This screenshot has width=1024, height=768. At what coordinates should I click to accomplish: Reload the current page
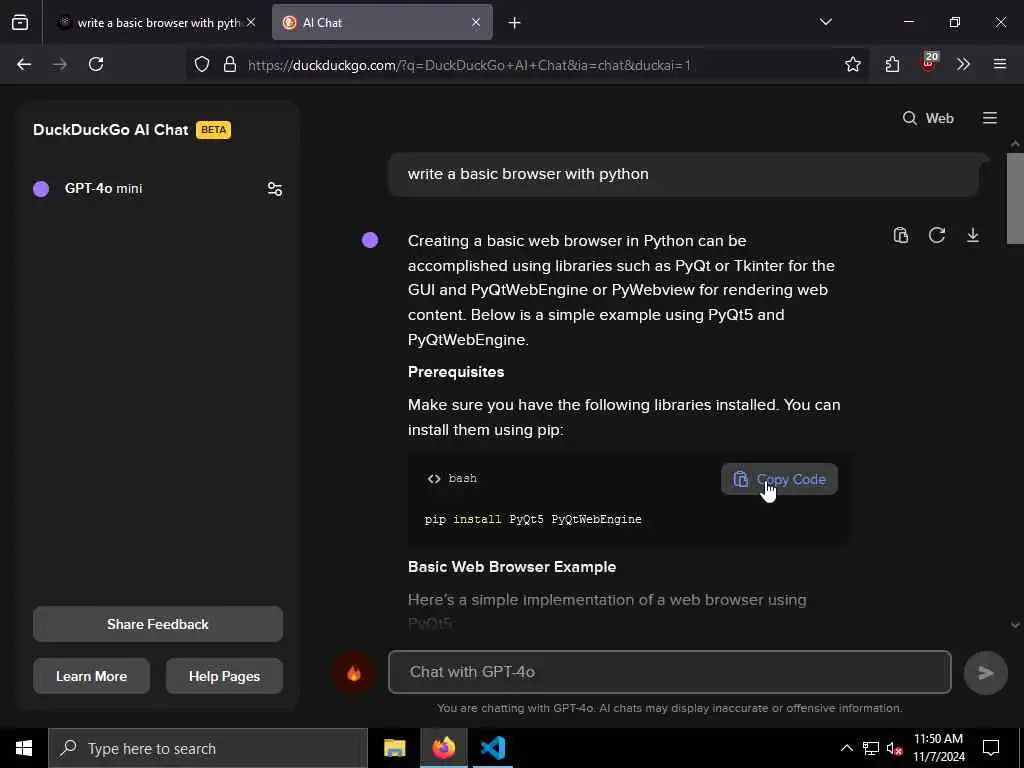[96, 64]
